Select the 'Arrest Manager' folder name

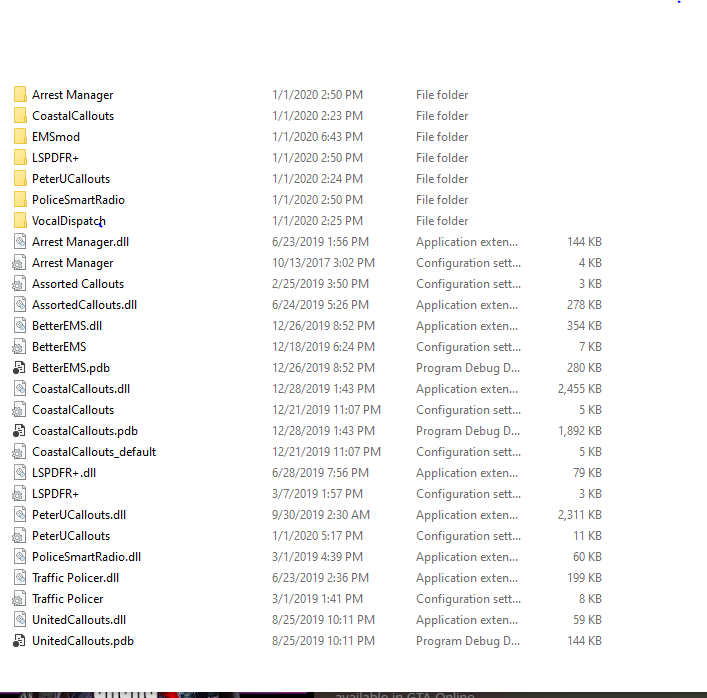click(x=73, y=95)
